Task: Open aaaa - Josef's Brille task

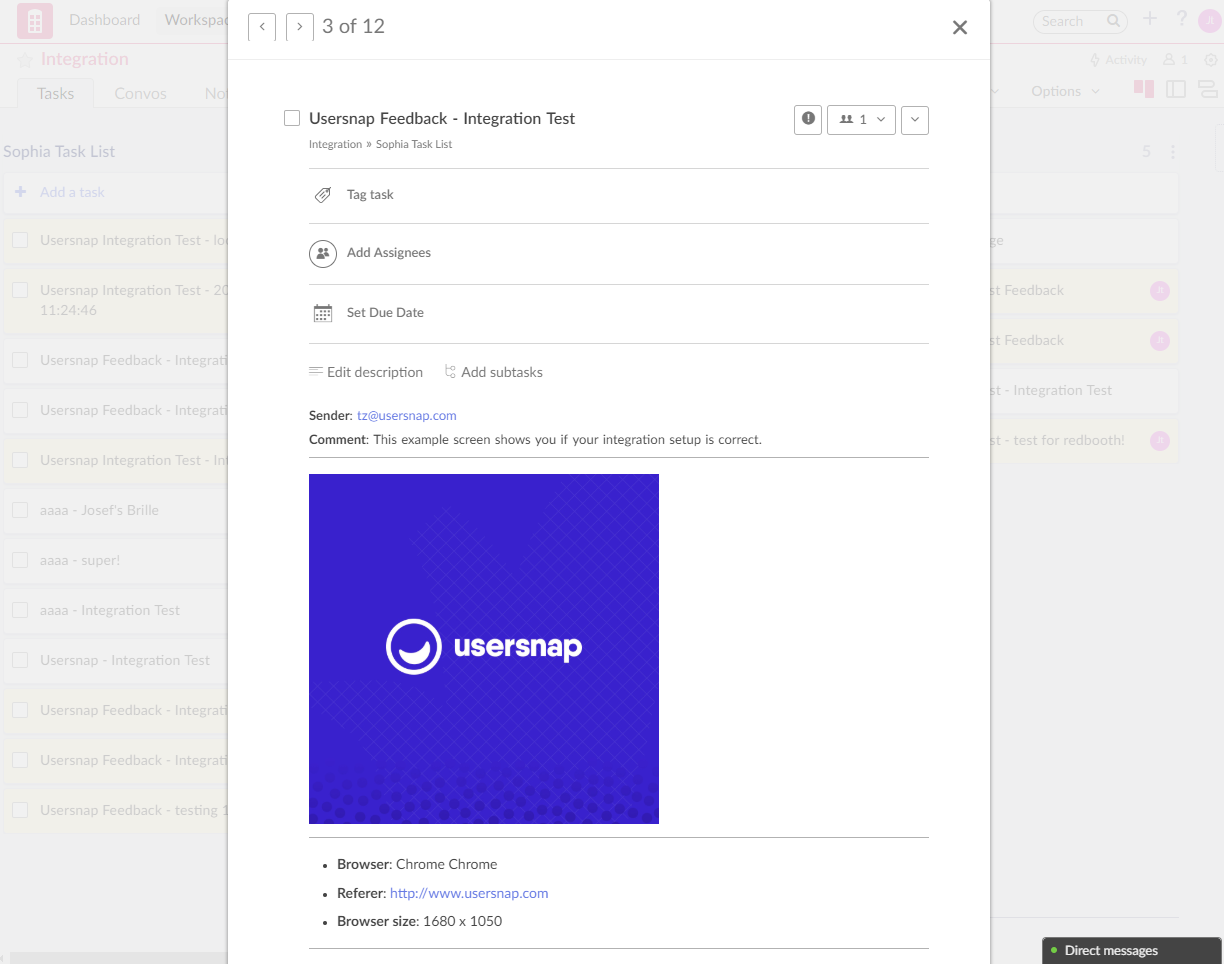Action: [x=100, y=510]
